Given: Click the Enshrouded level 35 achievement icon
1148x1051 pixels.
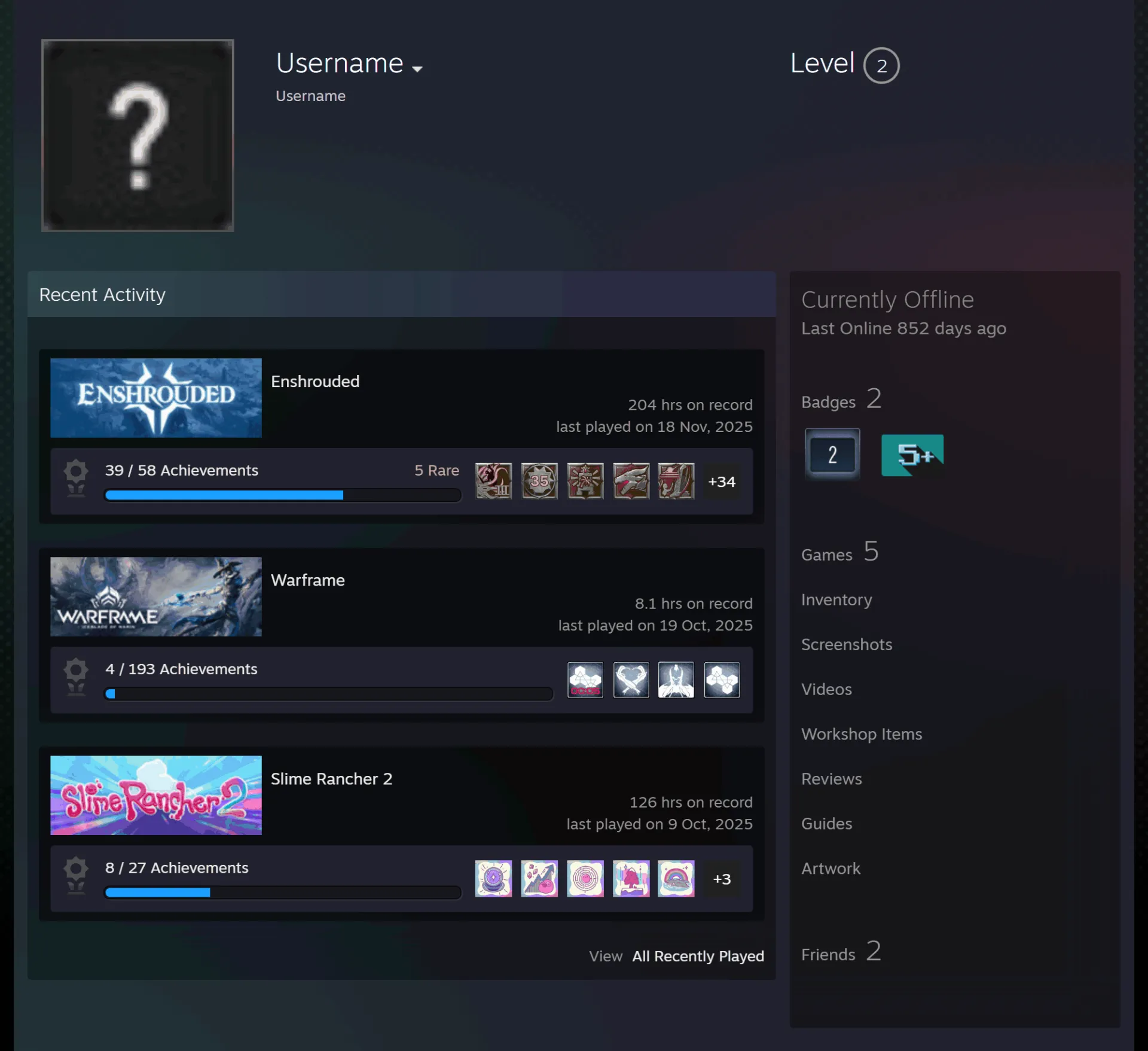Looking at the screenshot, I should pos(539,481).
